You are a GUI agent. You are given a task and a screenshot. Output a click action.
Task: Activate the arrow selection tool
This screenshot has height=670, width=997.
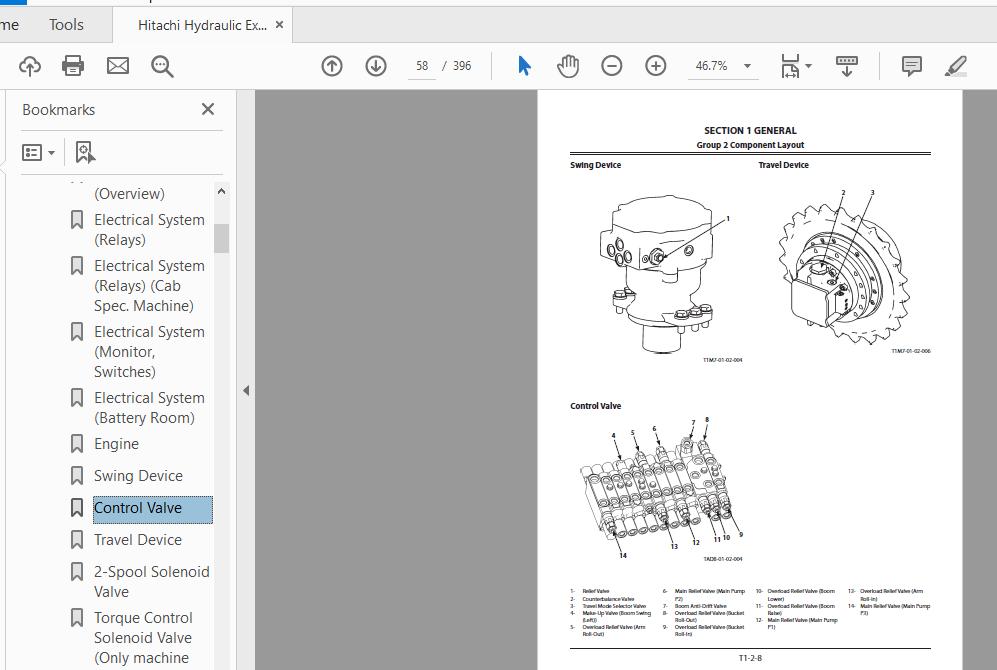[524, 66]
